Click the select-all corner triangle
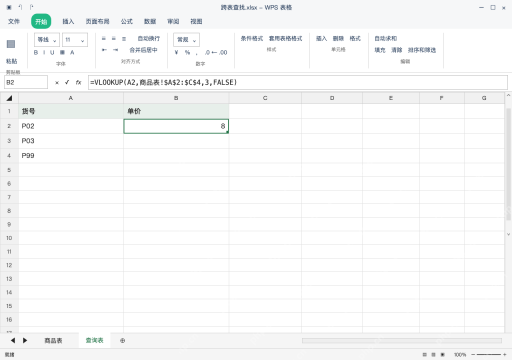Viewport: 512px width, 360px height. coord(9,98)
